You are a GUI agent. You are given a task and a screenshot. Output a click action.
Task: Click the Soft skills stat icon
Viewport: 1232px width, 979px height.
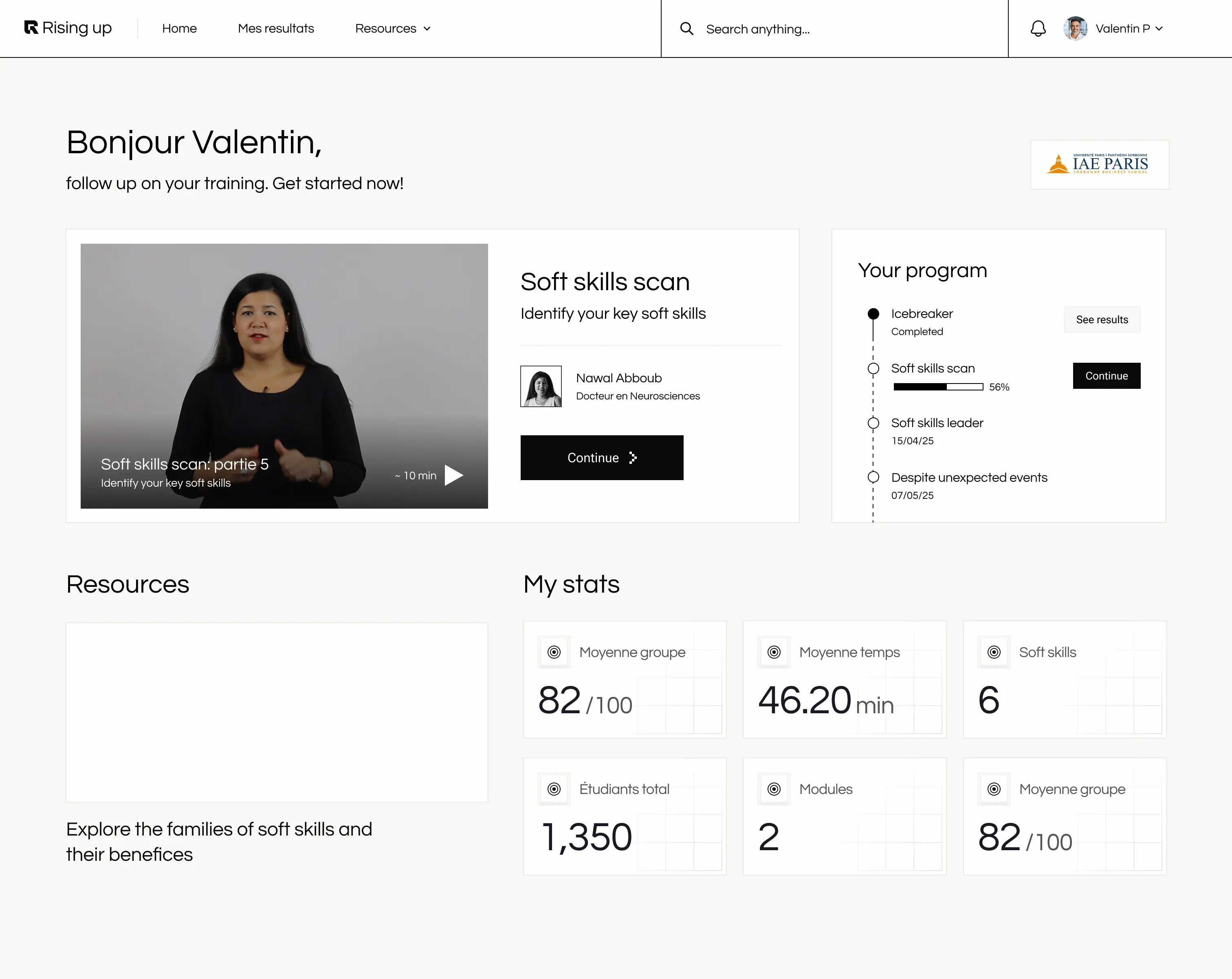994,652
